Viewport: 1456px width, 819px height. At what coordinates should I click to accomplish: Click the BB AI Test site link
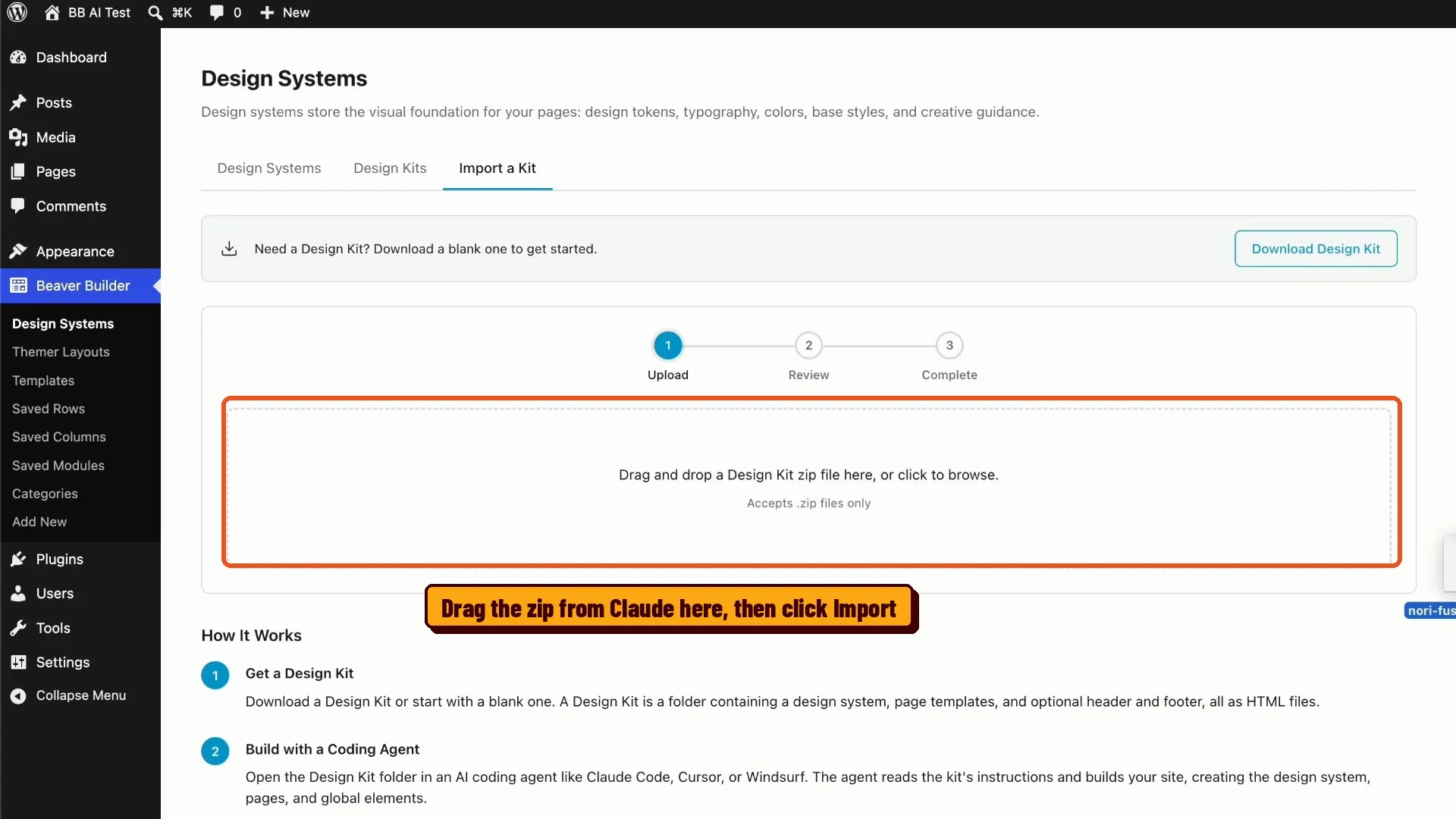click(x=99, y=12)
